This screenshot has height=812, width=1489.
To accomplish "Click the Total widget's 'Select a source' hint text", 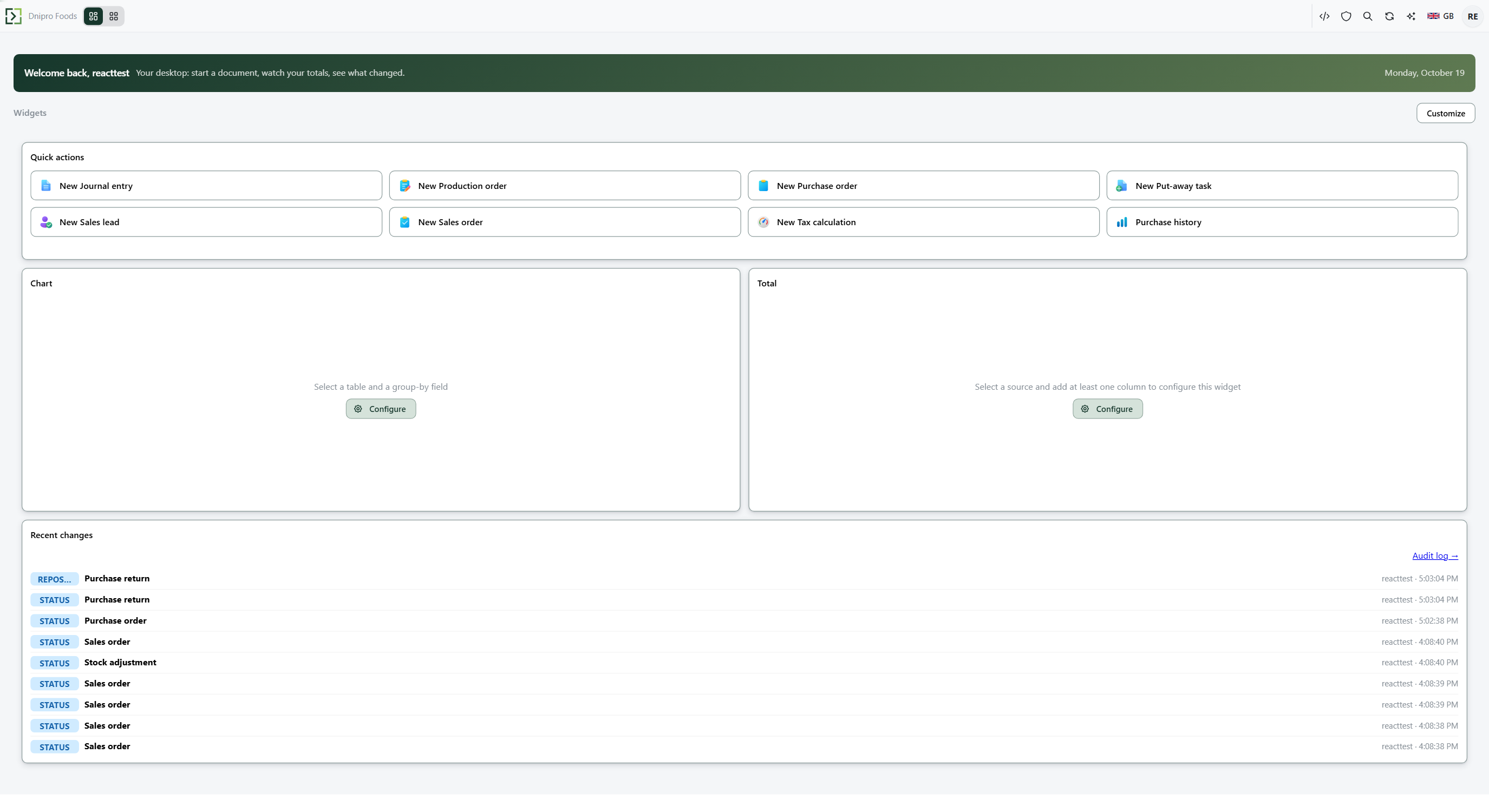I will pyautogui.click(x=1107, y=387).
